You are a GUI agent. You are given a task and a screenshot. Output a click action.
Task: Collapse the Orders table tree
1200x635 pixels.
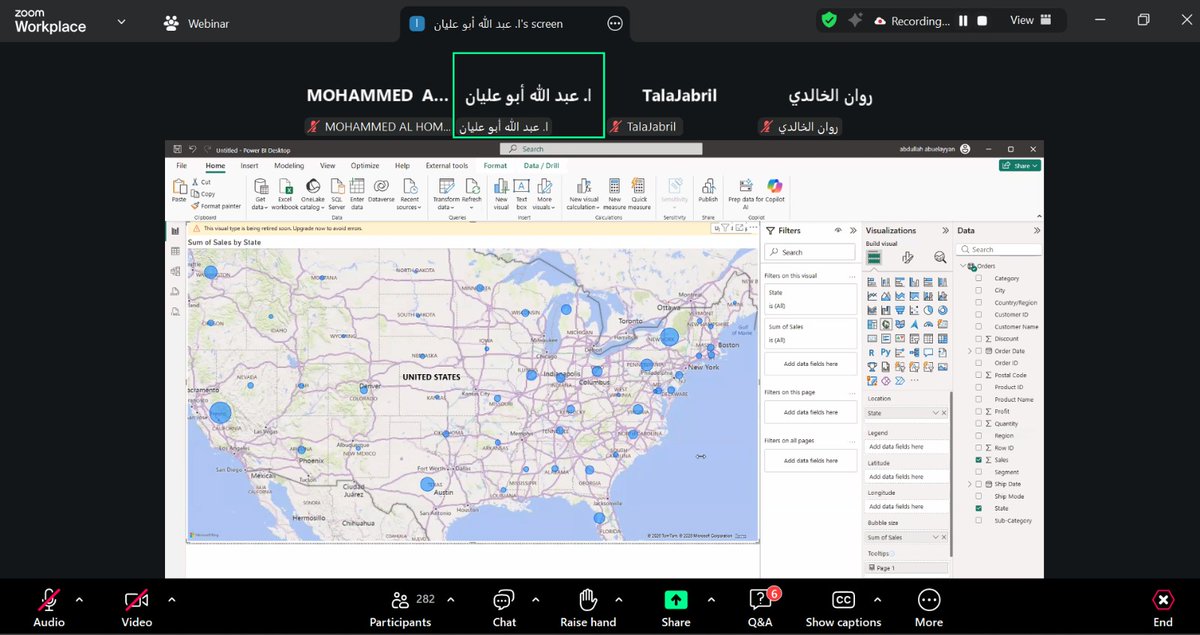(x=962, y=266)
